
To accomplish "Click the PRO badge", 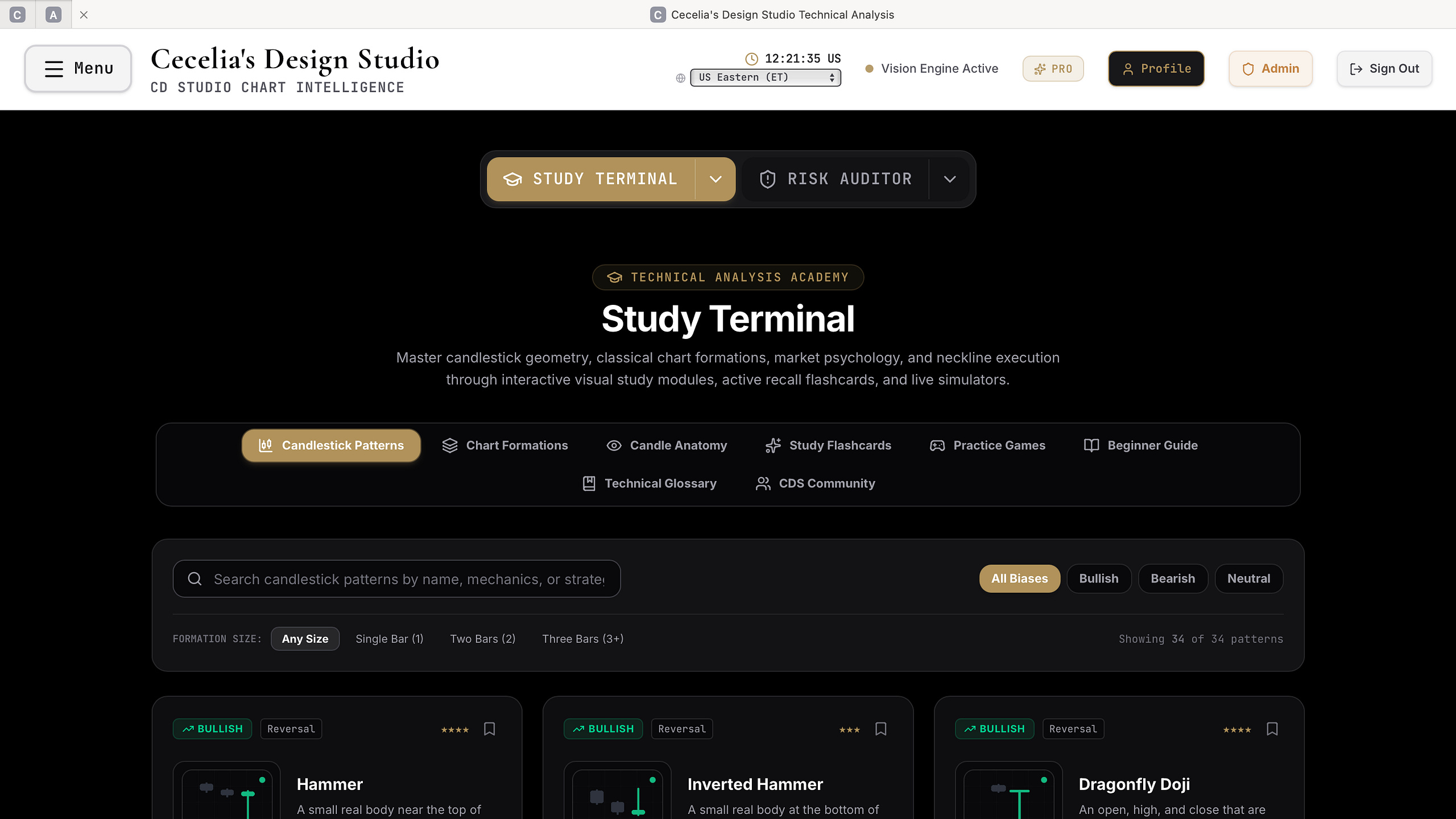I will (x=1053, y=69).
